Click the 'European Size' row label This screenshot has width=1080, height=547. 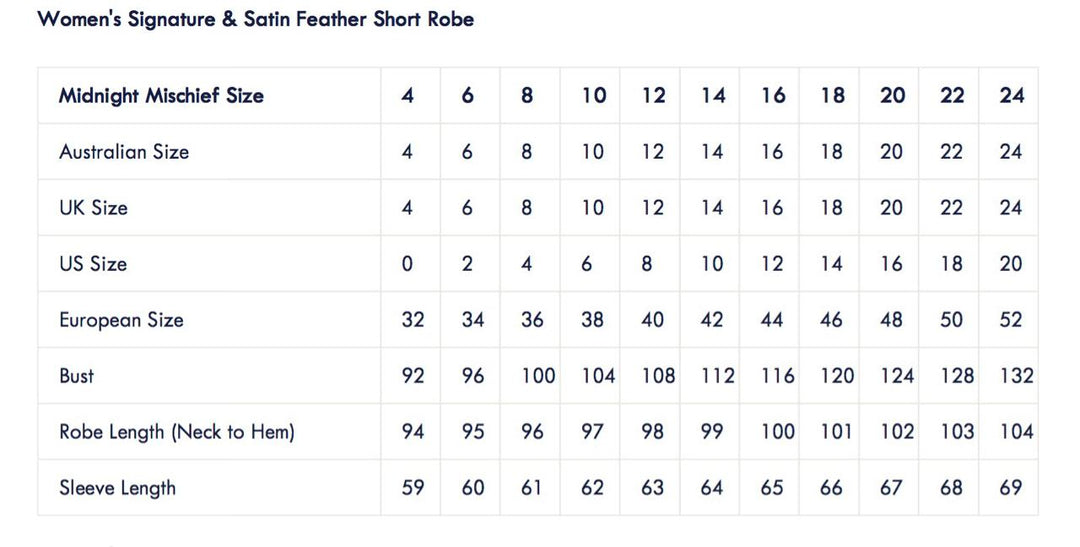(121, 320)
